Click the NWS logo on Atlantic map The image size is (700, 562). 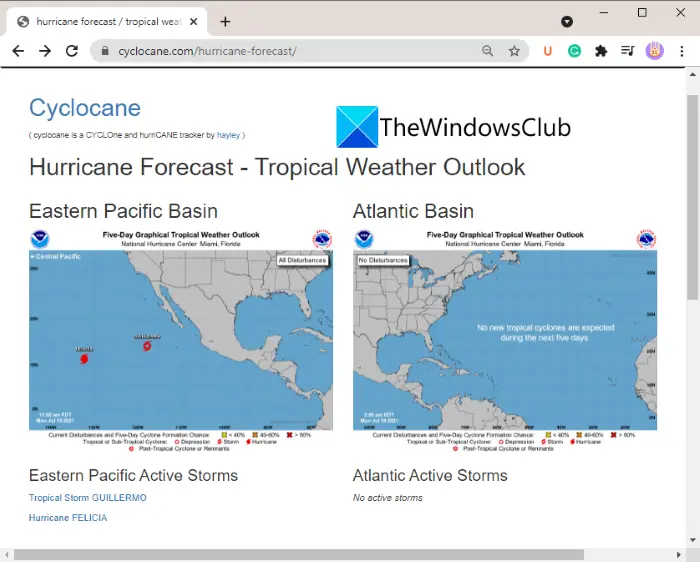[x=646, y=239]
